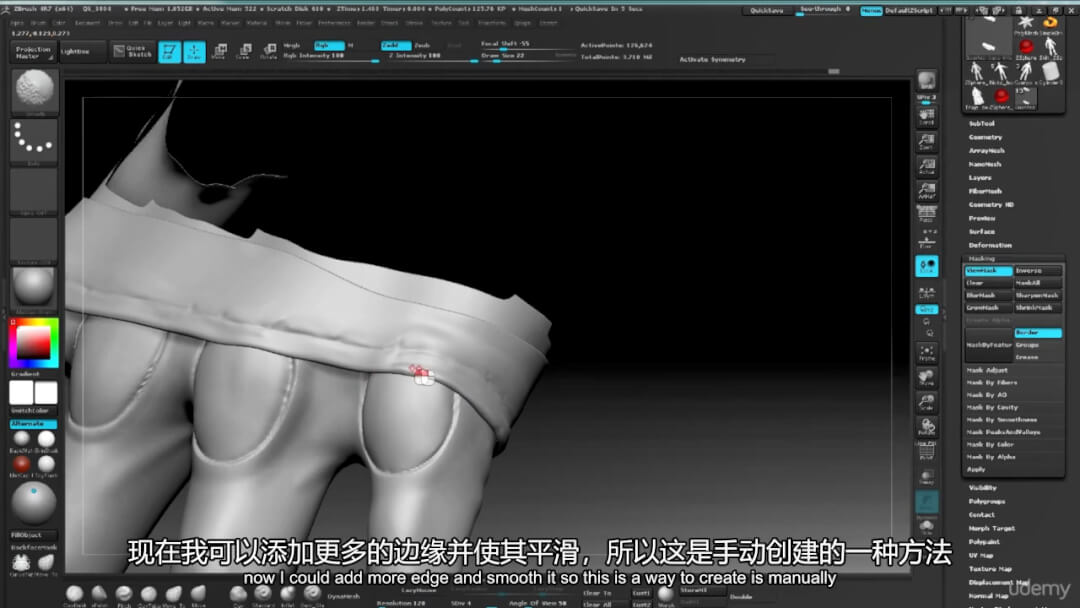This screenshot has height=608, width=1080.
Task: Toggle the Alternate color button
Action: pos(34,424)
